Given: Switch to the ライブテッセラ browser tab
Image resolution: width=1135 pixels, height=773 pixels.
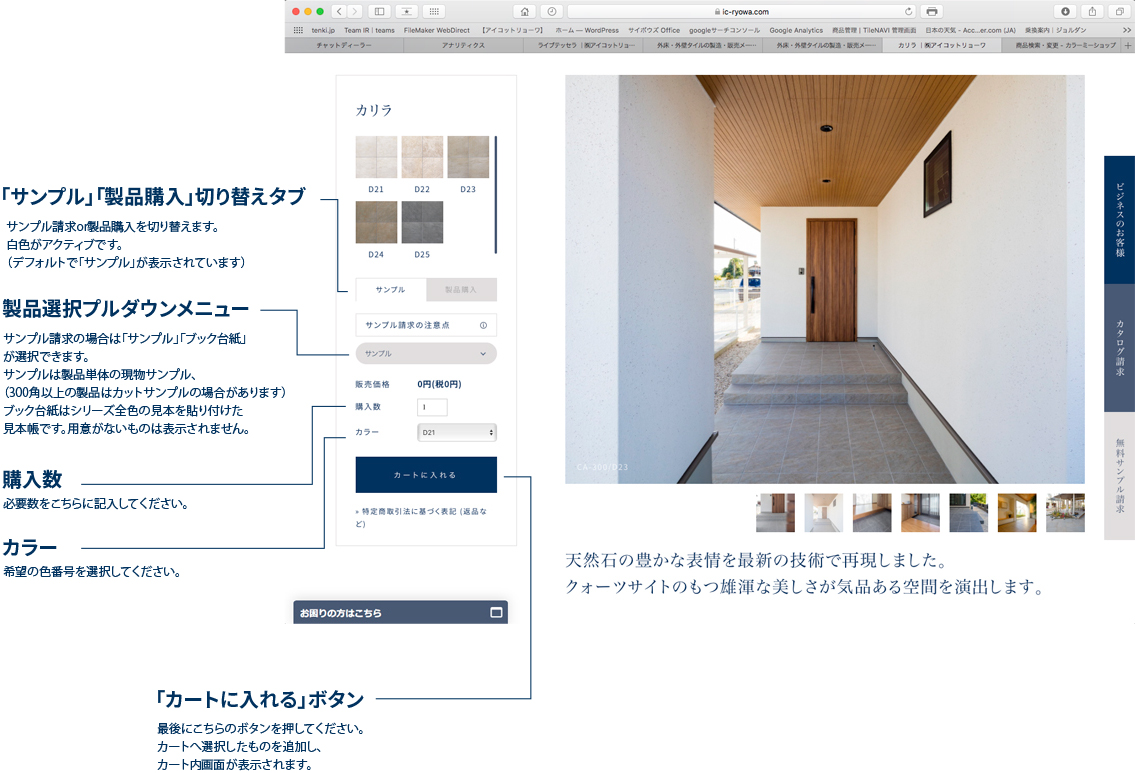Looking at the screenshot, I should 583,46.
